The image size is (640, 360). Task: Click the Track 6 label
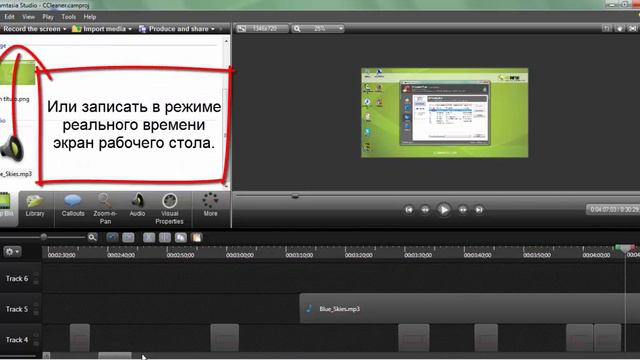point(17,278)
